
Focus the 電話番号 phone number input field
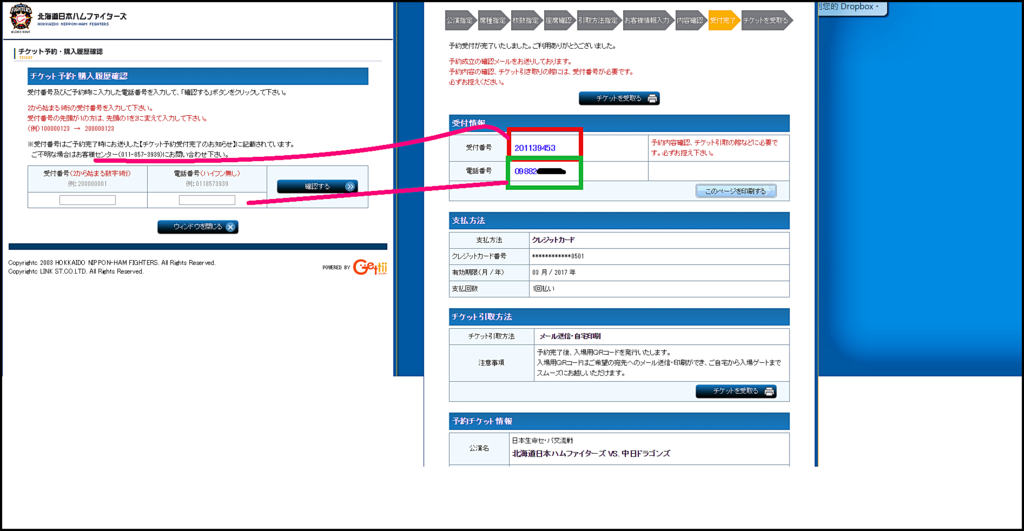point(207,201)
